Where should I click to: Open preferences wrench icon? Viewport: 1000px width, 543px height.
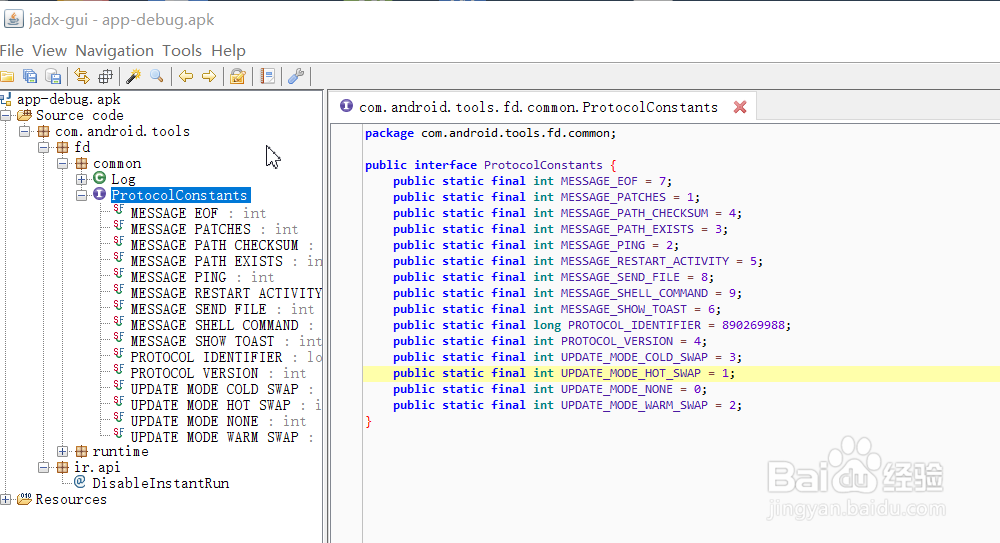296,77
